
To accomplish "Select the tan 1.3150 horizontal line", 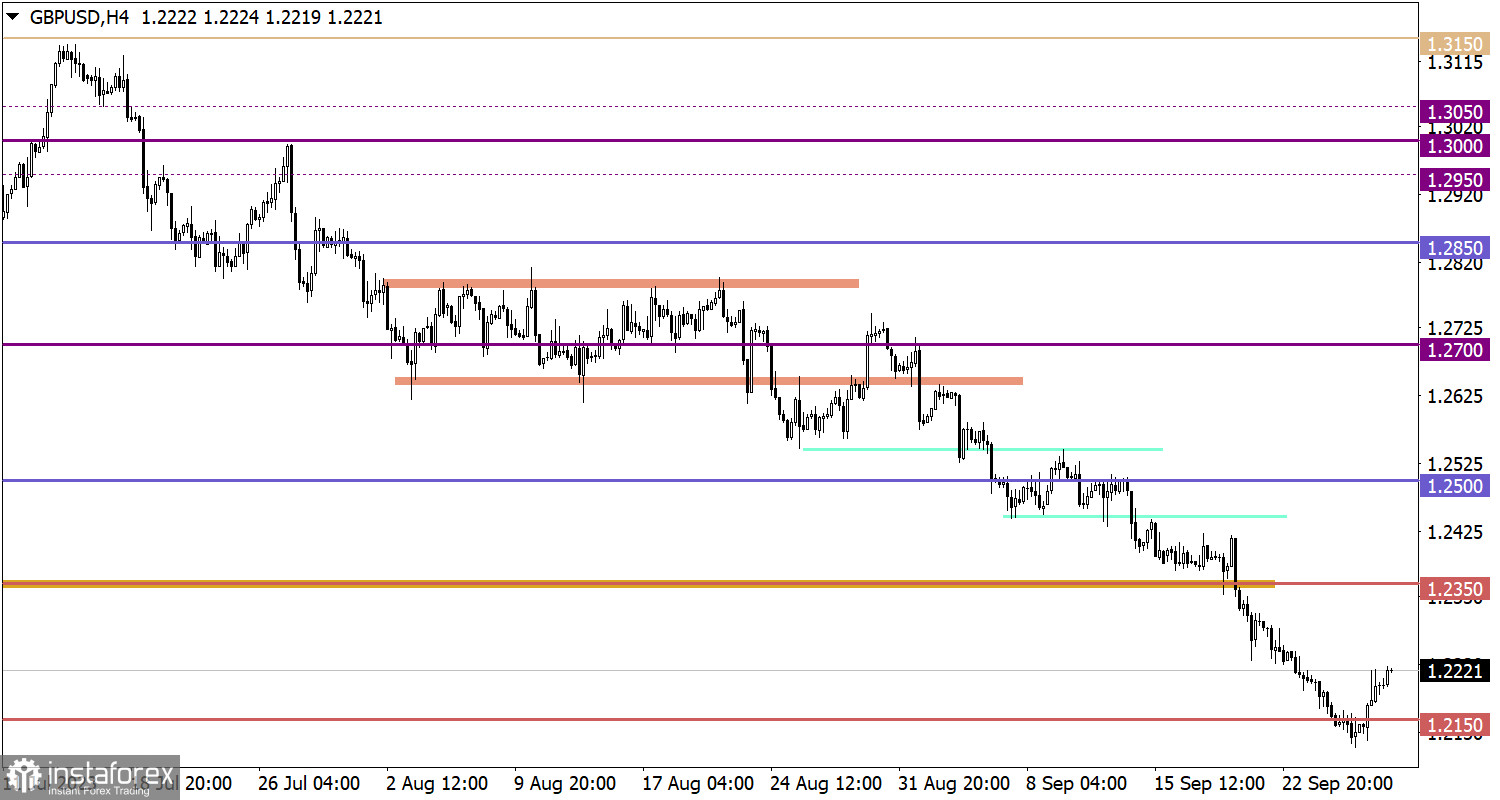I will click(x=709, y=38).
